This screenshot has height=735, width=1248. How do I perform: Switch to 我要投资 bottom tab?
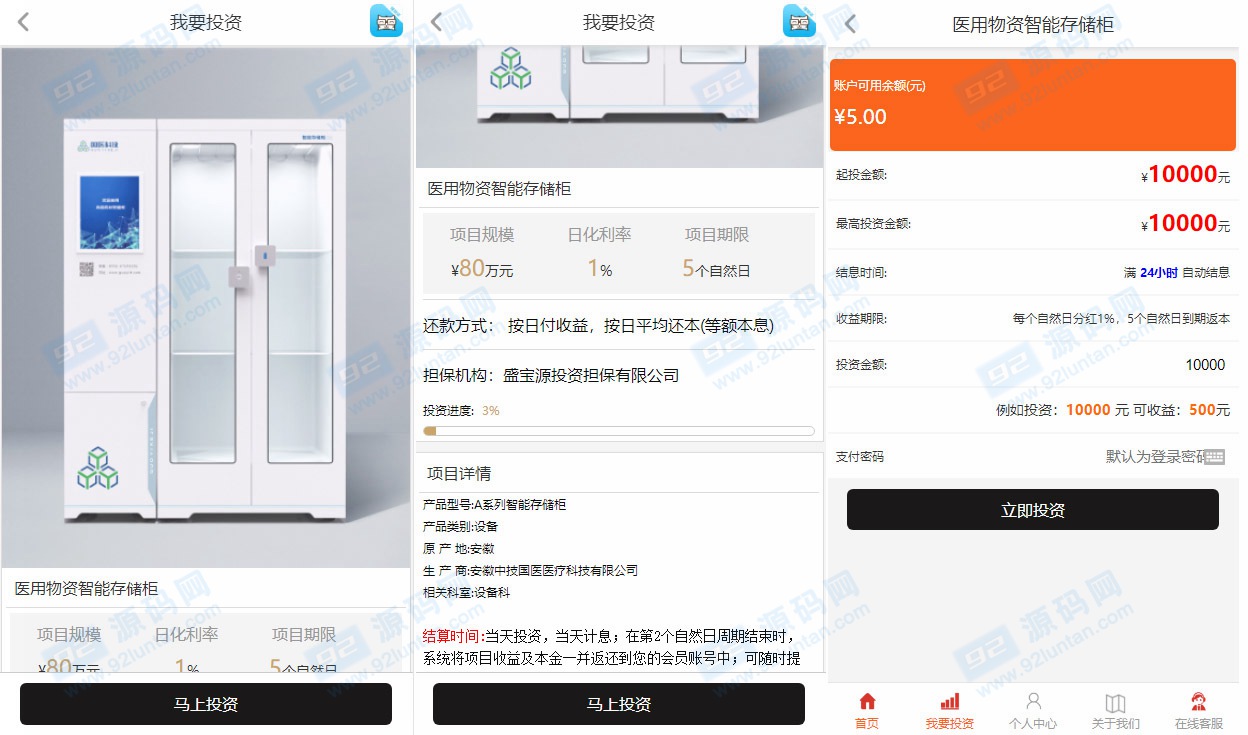click(950, 711)
